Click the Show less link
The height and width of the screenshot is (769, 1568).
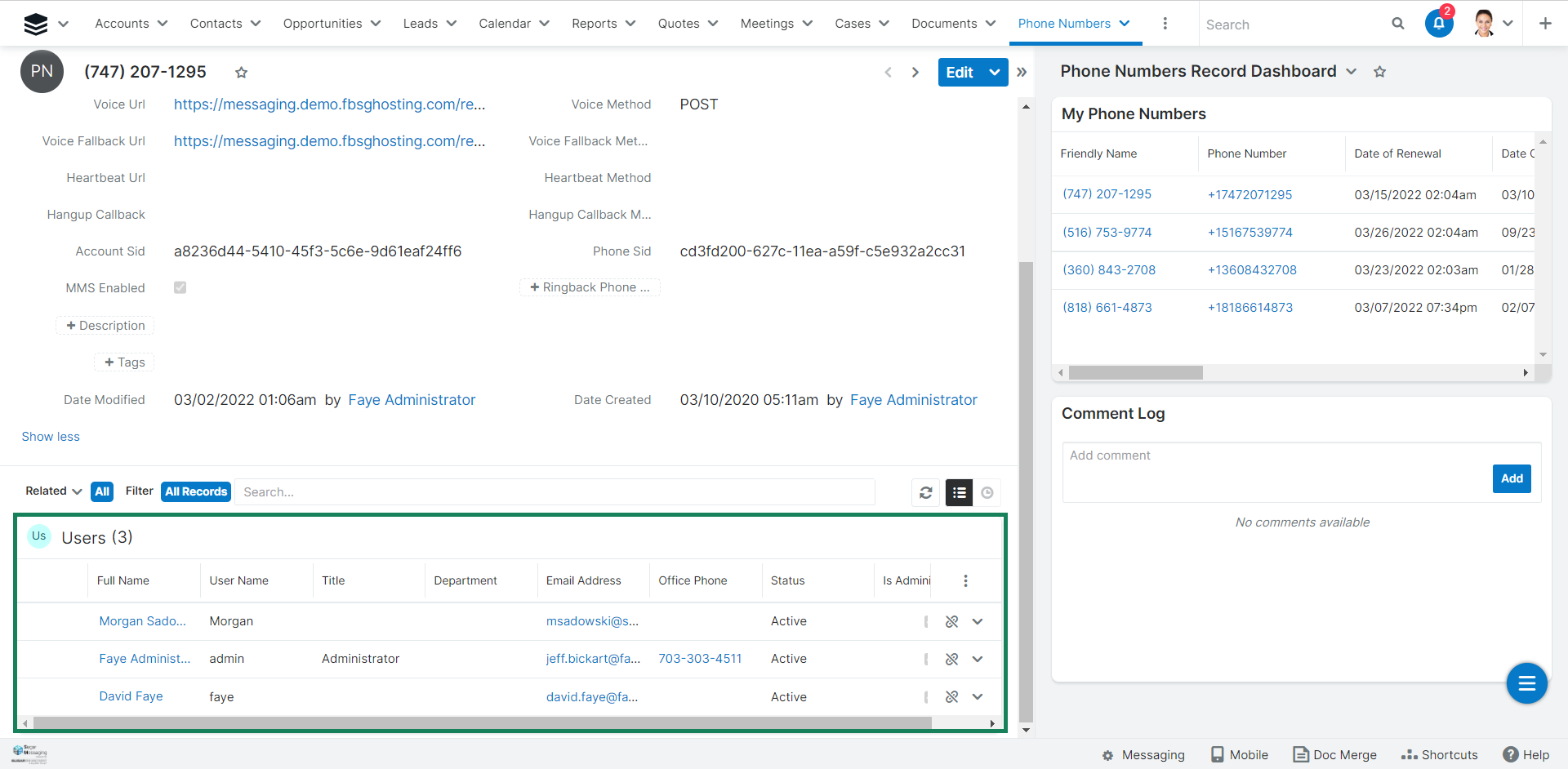(x=51, y=437)
